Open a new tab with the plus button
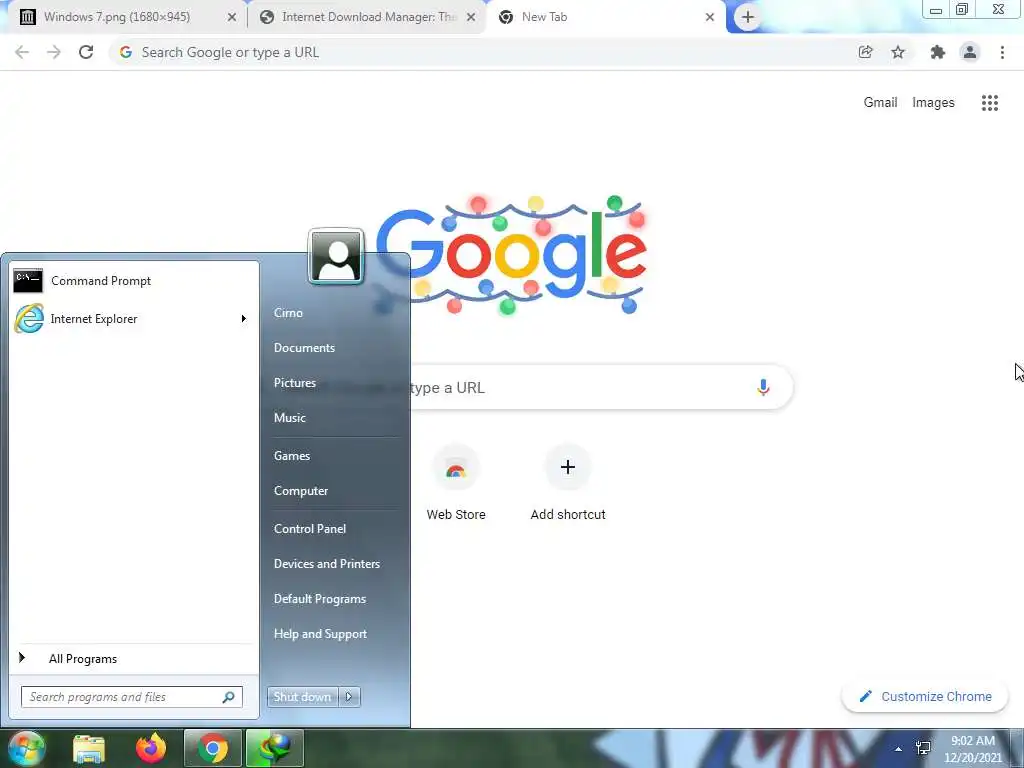This screenshot has width=1024, height=768. click(x=748, y=17)
